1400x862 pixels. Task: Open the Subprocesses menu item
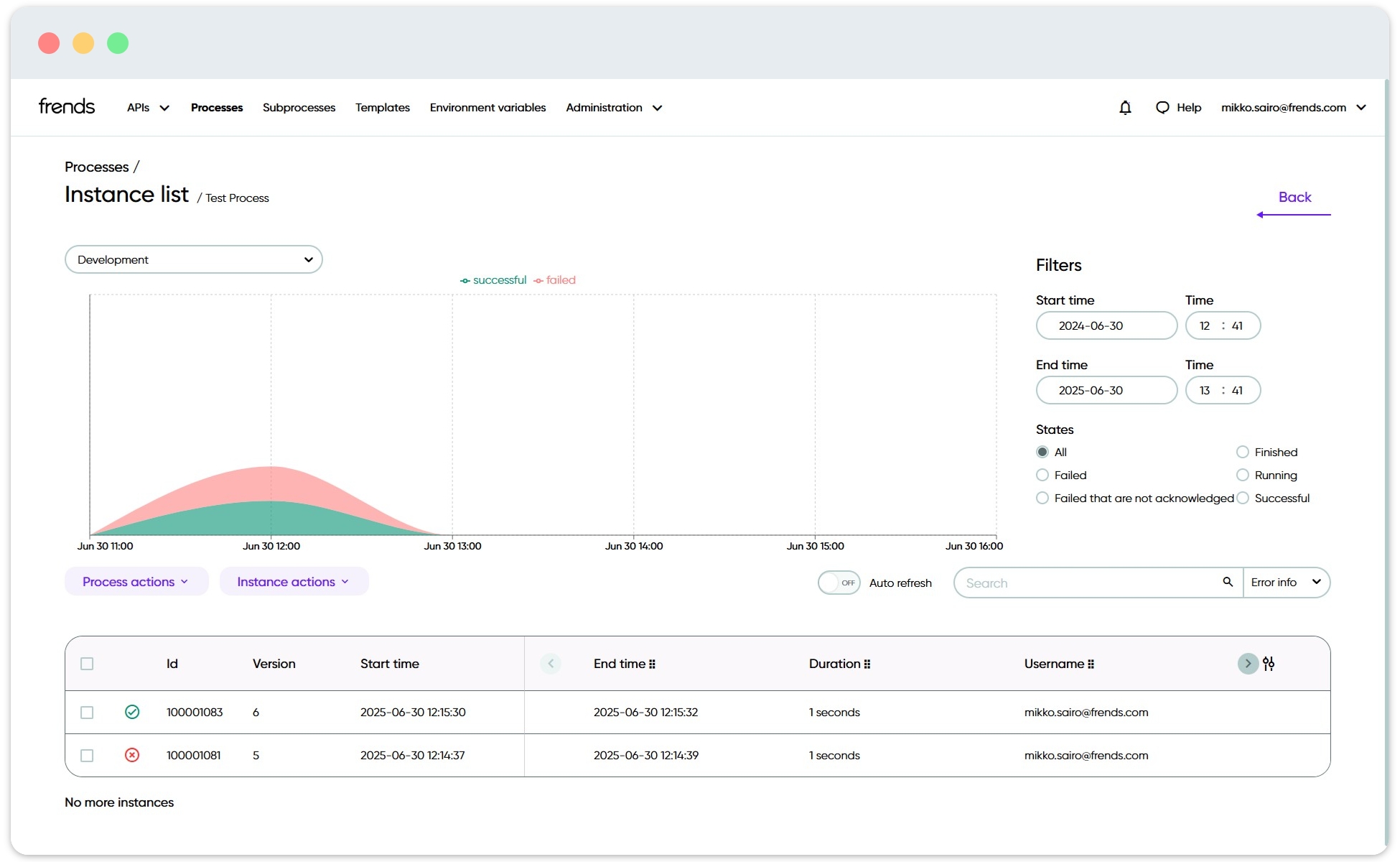pyautogui.click(x=299, y=108)
